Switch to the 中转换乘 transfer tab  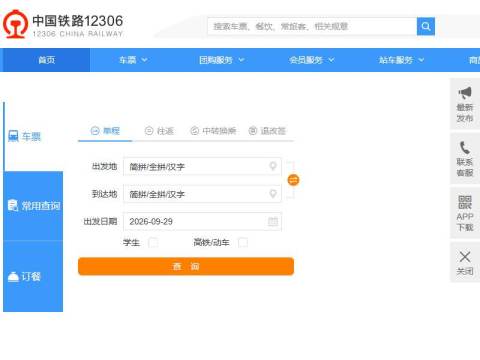[x=213, y=131]
